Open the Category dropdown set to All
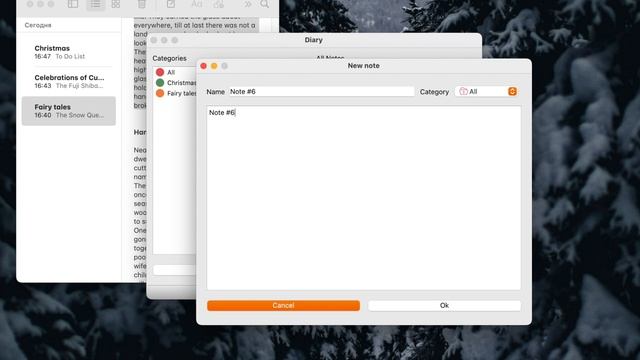640x360 pixels. point(487,91)
